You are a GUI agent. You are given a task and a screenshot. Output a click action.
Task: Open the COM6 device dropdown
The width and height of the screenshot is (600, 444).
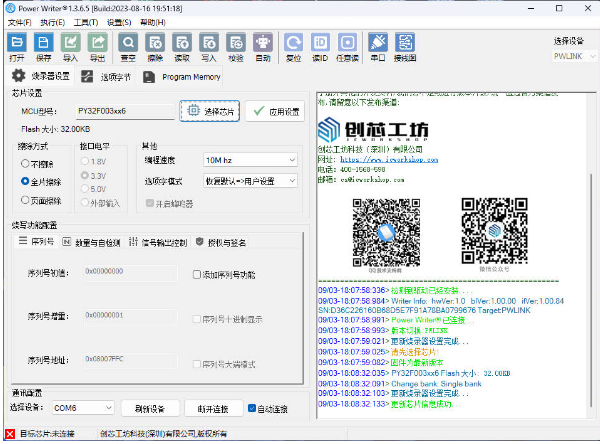(x=83, y=408)
